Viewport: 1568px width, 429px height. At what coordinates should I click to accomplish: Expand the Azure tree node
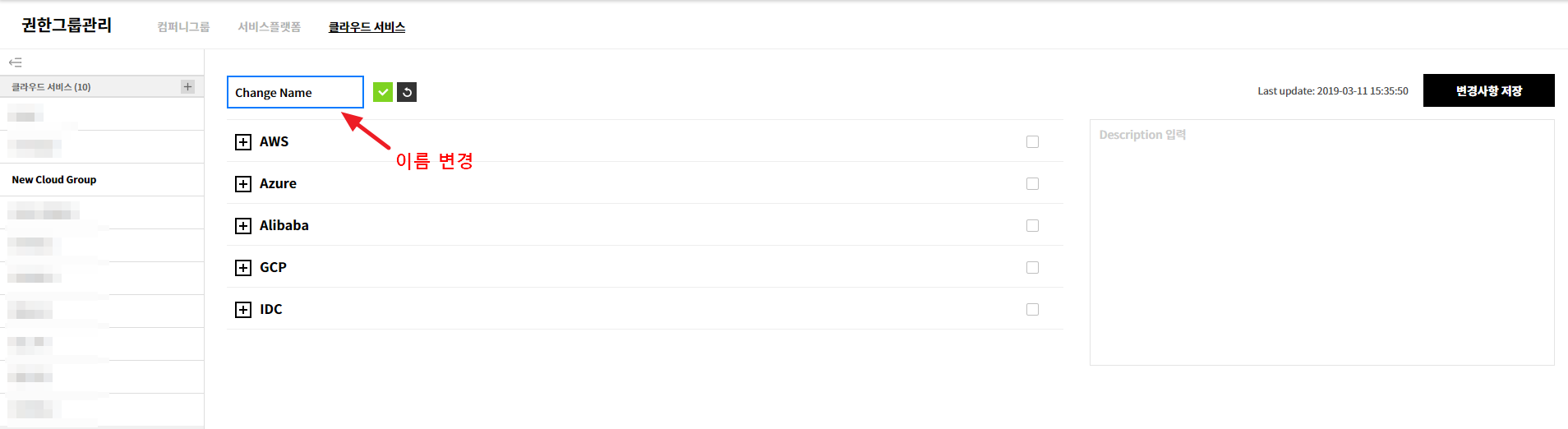tap(242, 184)
